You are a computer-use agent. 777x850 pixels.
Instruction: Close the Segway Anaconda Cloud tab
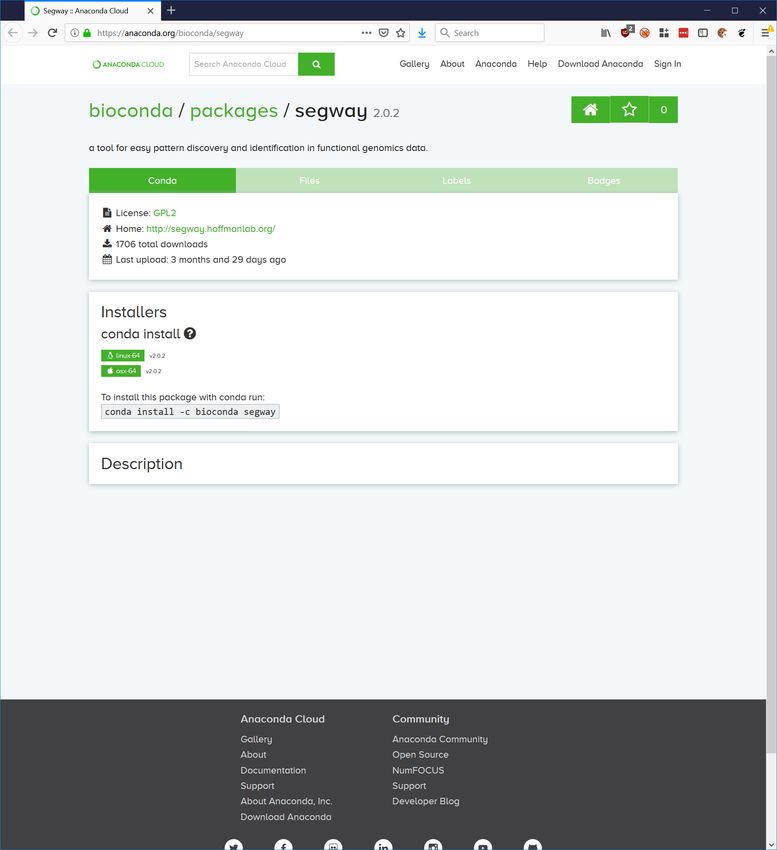tap(150, 10)
